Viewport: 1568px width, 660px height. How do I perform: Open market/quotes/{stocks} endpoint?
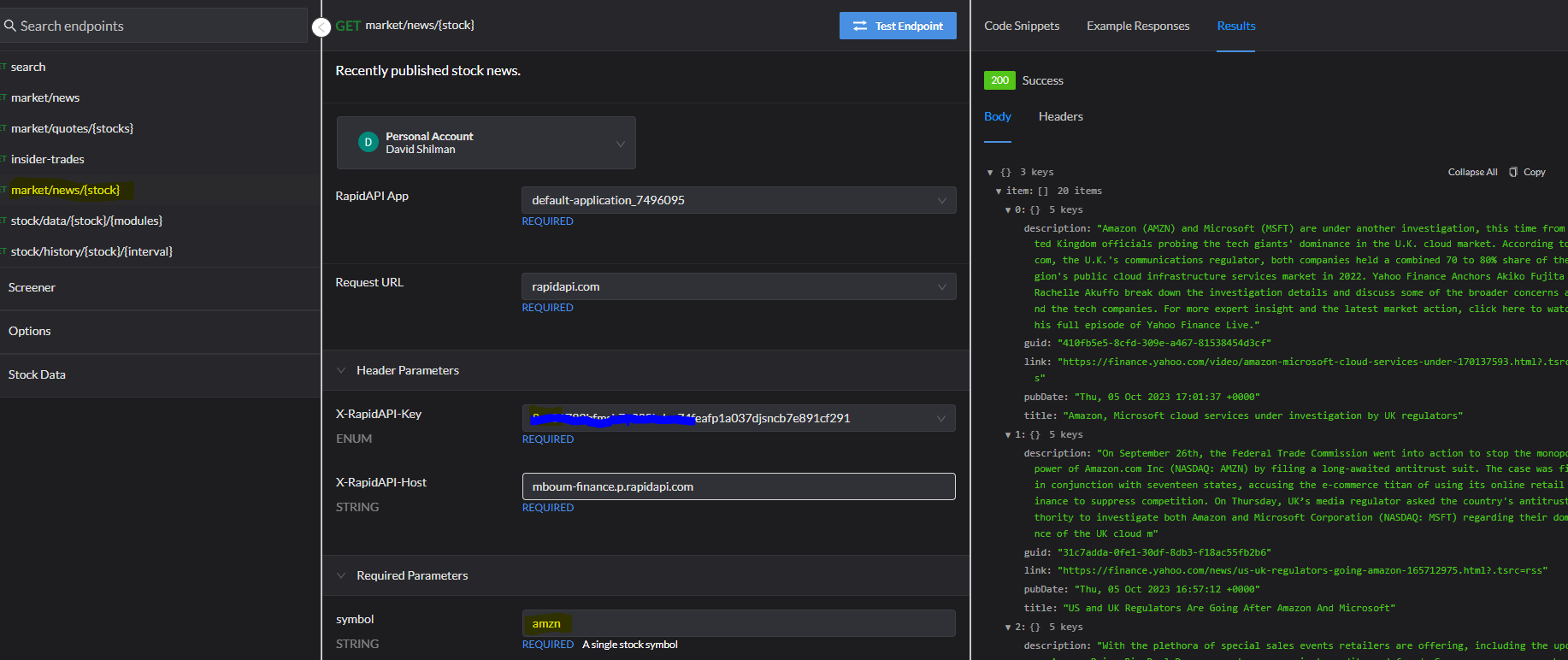(x=72, y=128)
